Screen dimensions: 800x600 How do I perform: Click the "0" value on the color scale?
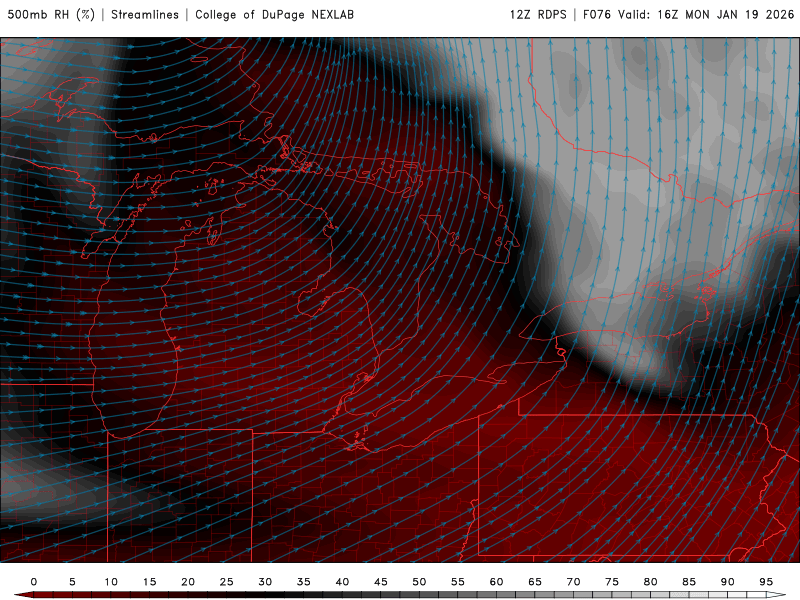pyautogui.click(x=34, y=582)
